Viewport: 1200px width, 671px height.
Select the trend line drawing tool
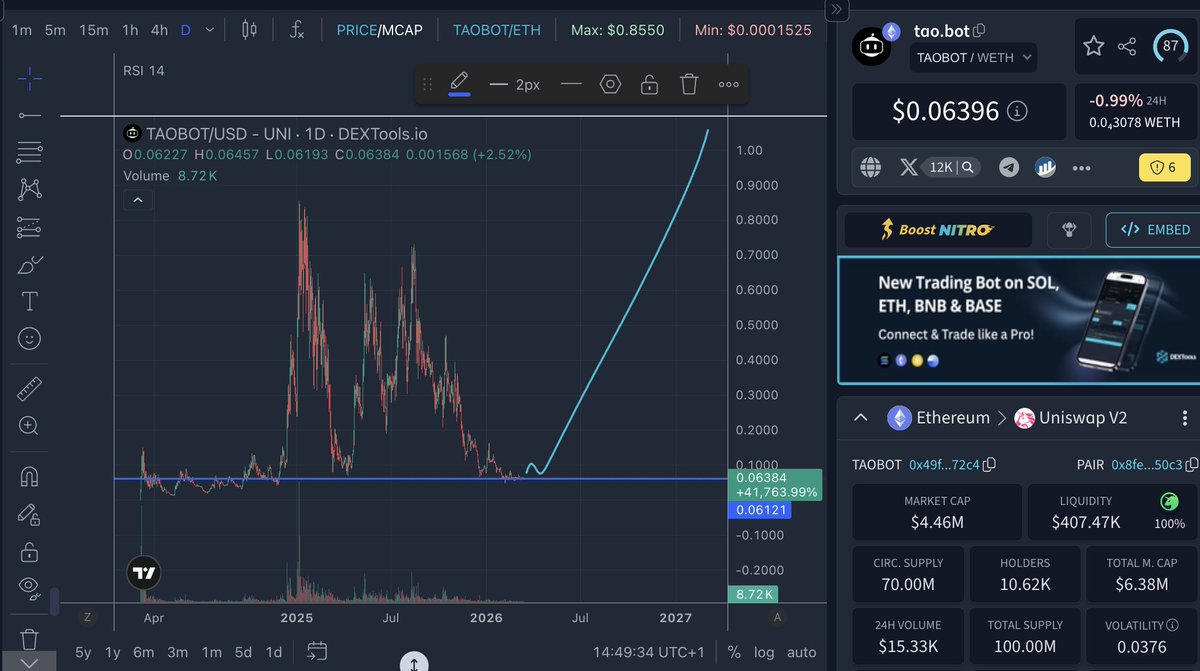click(29, 116)
